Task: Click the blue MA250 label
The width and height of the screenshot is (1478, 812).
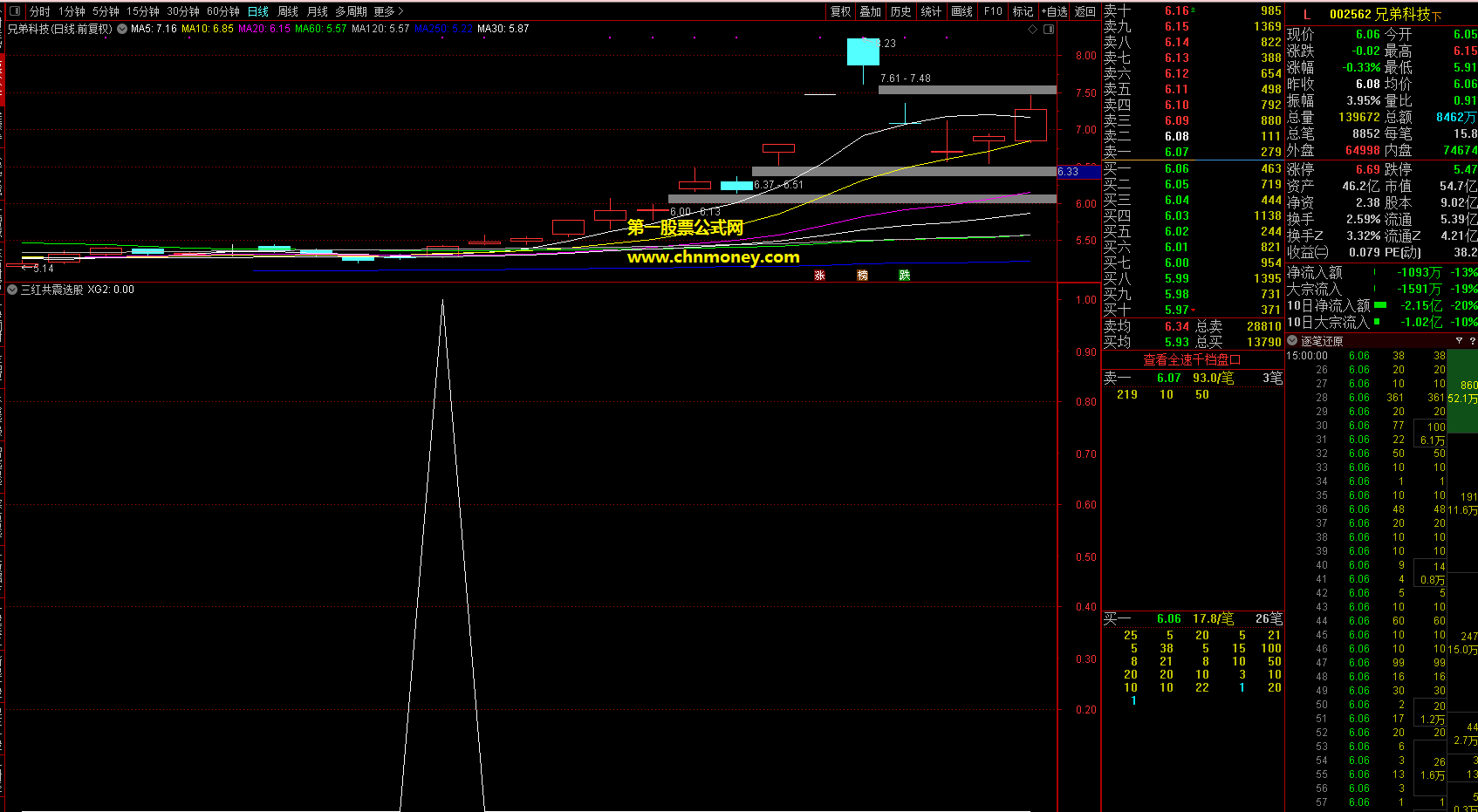Action: (x=443, y=29)
